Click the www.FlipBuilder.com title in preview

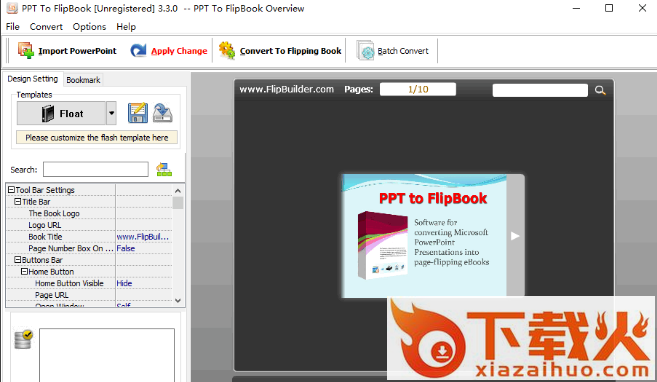coord(287,89)
